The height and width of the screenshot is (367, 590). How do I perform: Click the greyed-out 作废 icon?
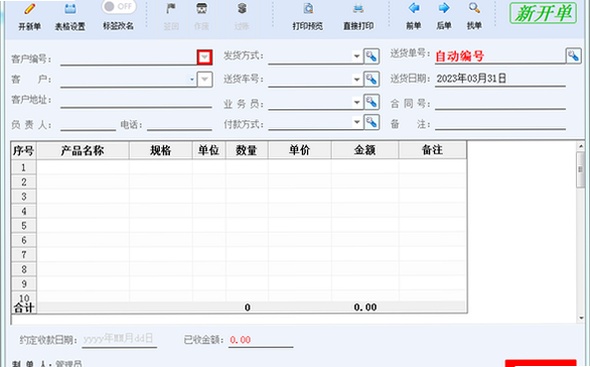coord(202,9)
